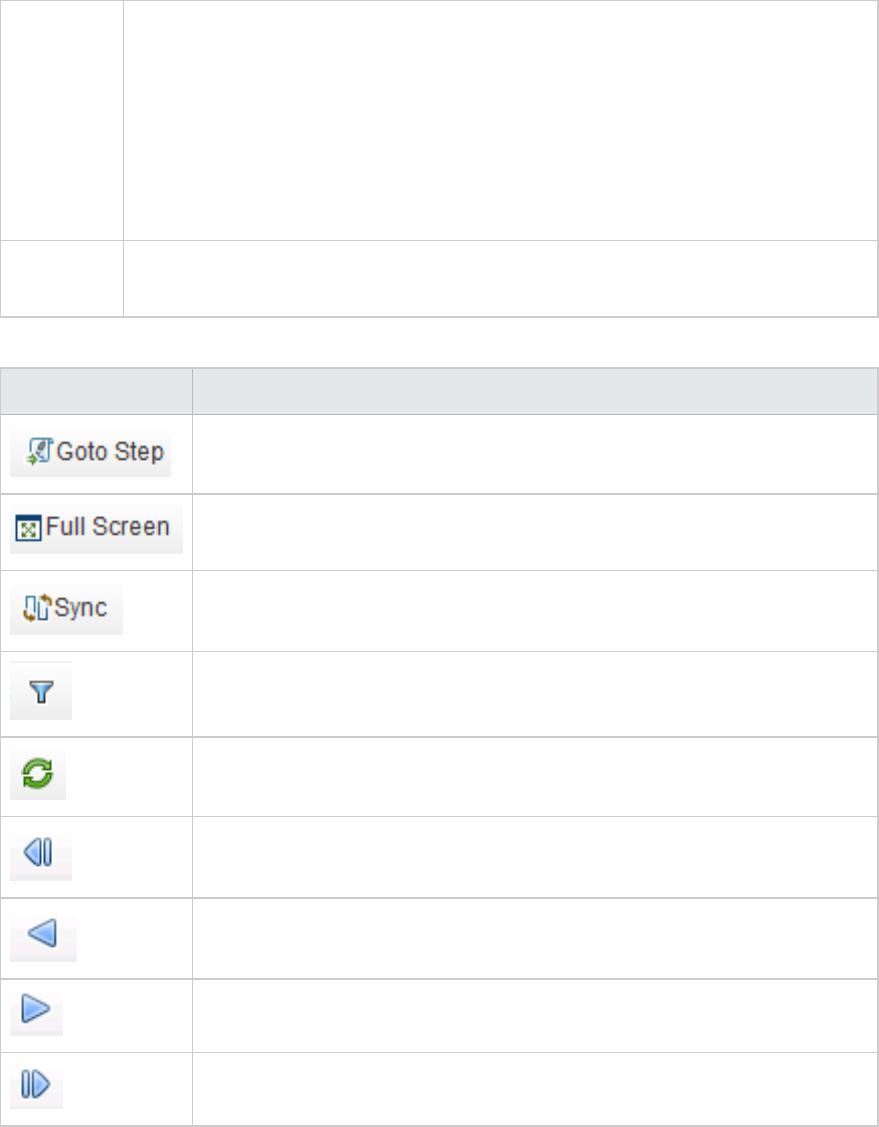This screenshot has width=879, height=1127.
Task: Select the window-expand icon inside Full Screen
Action: 28,528
